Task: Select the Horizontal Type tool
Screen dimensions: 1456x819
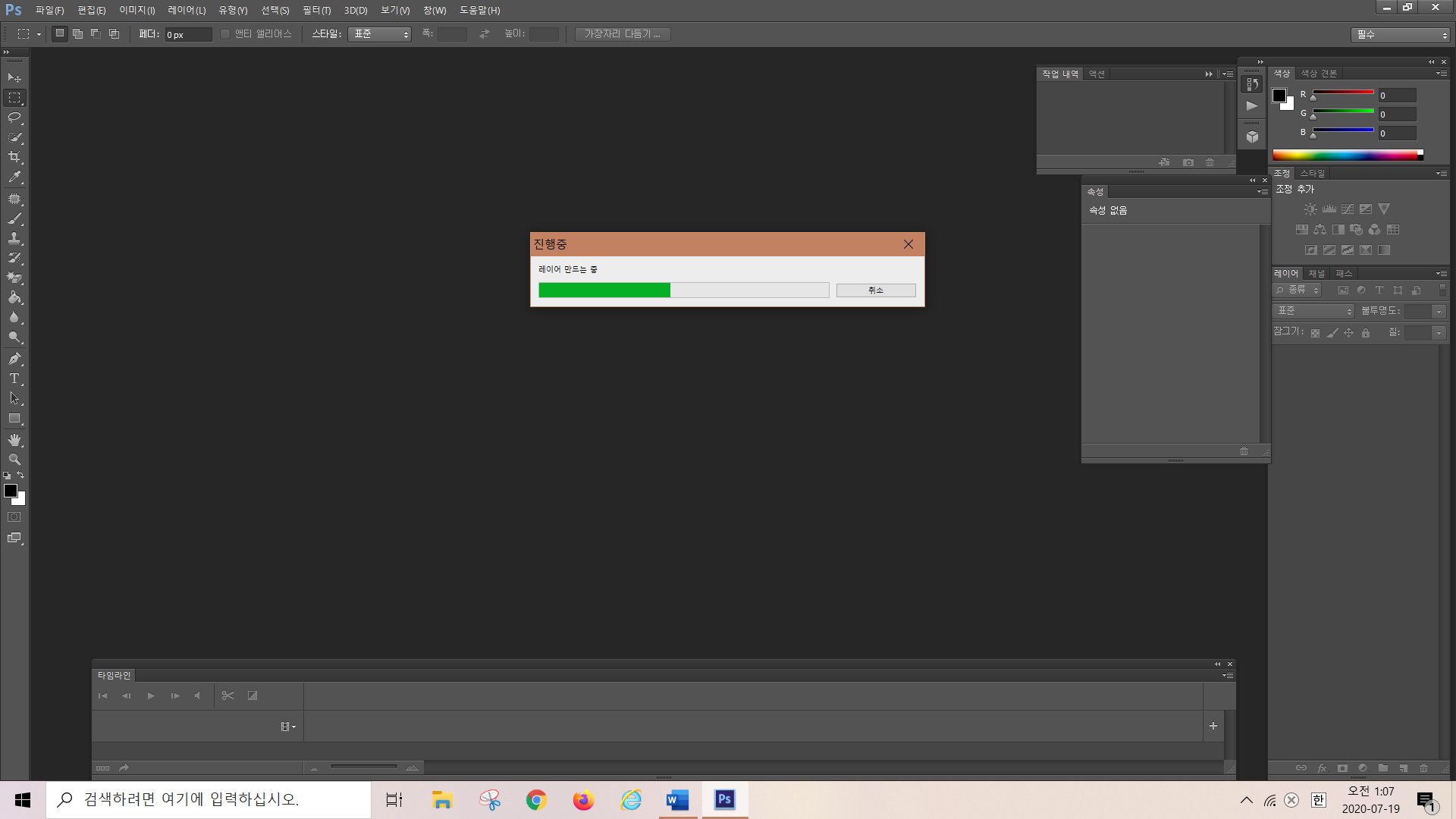Action: [x=14, y=378]
